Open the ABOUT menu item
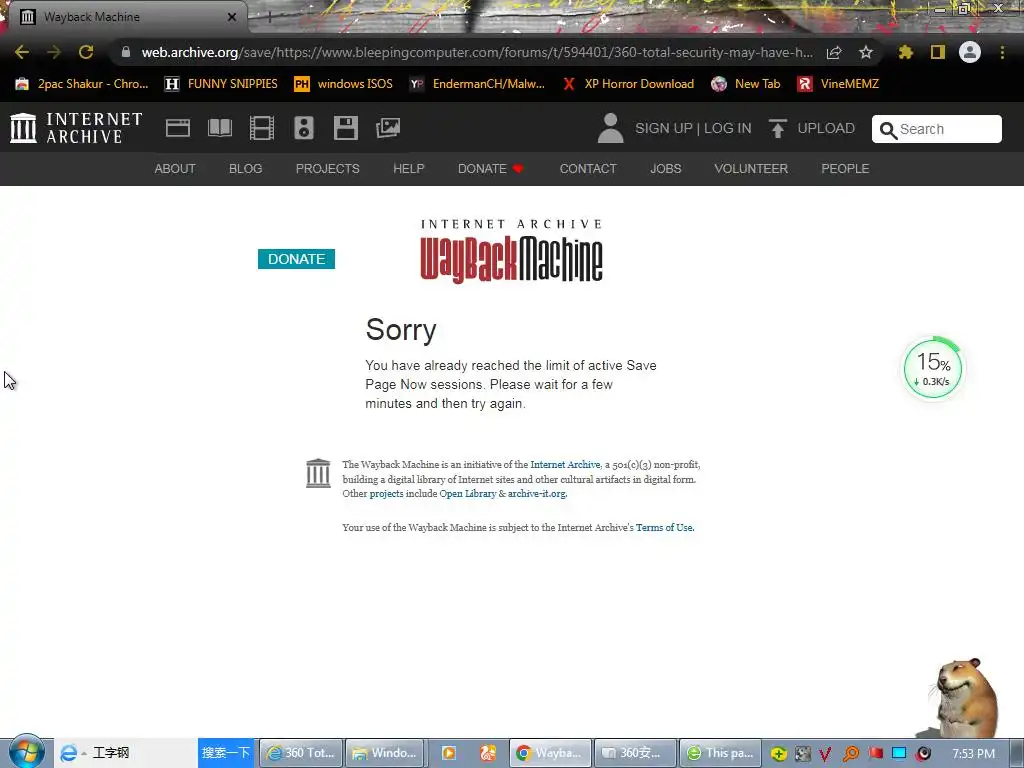 (x=175, y=168)
